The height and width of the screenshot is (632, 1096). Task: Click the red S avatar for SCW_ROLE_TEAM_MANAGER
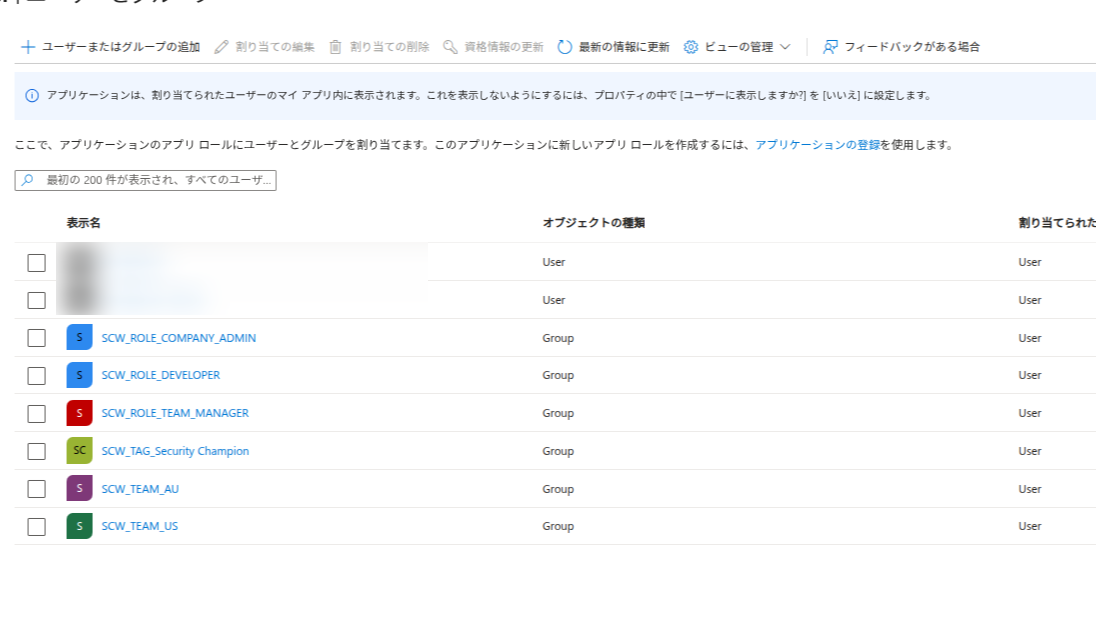(80, 413)
